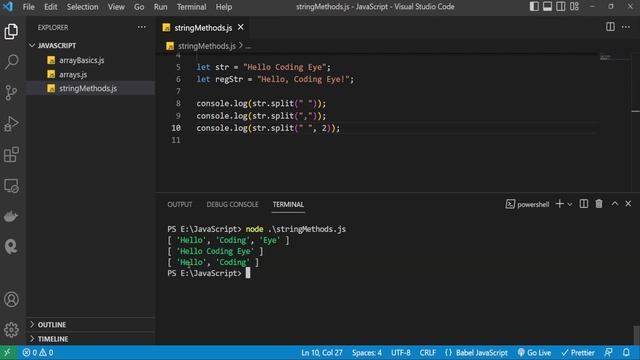The width and height of the screenshot is (640, 360).
Task: Toggle the bottom Panel visibility
Action: tap(547, 7)
